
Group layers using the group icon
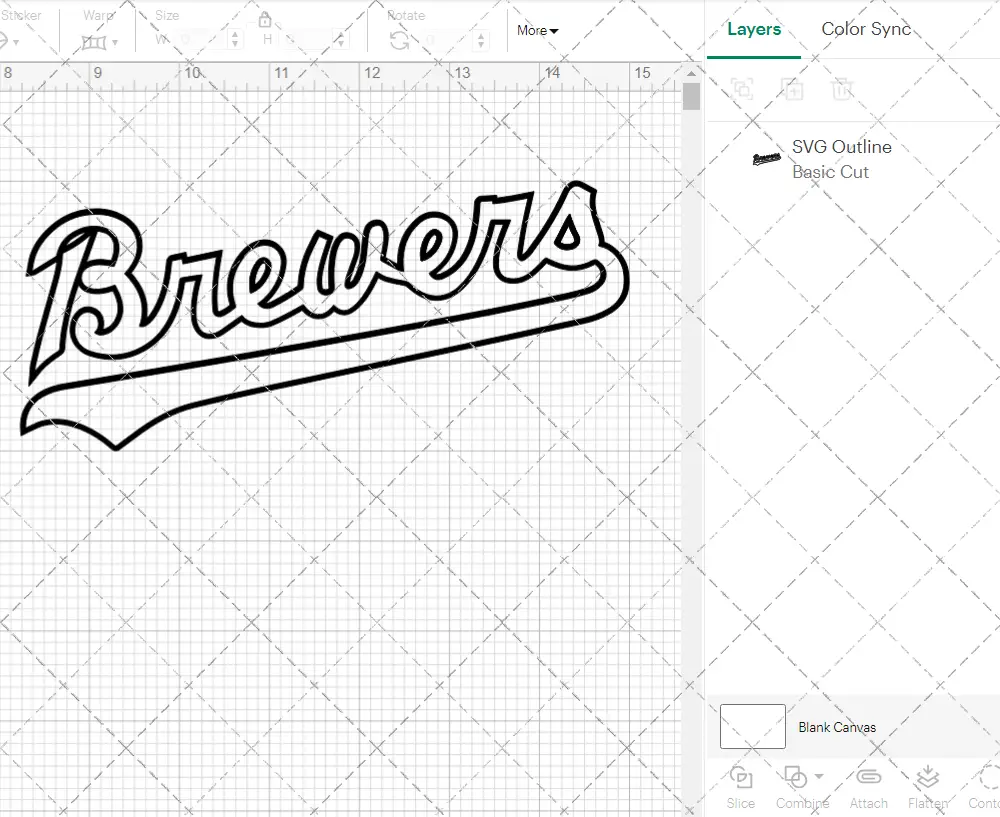point(741,89)
